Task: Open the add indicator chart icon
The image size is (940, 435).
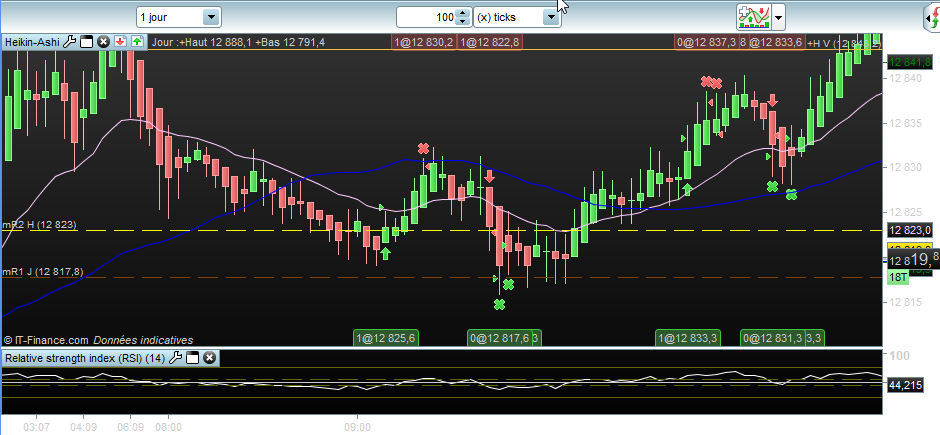Action: tap(754, 17)
